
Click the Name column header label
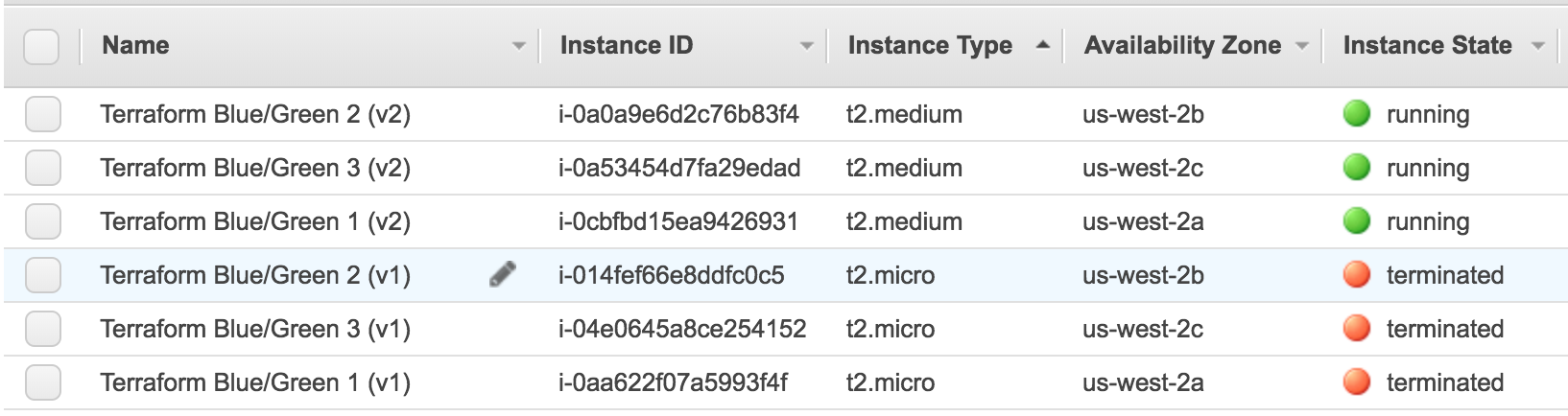pyautogui.click(x=135, y=45)
